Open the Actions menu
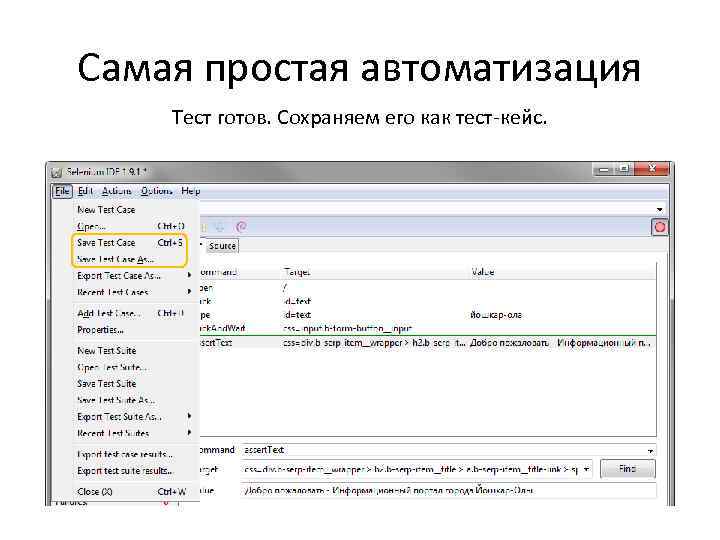 coord(117,191)
